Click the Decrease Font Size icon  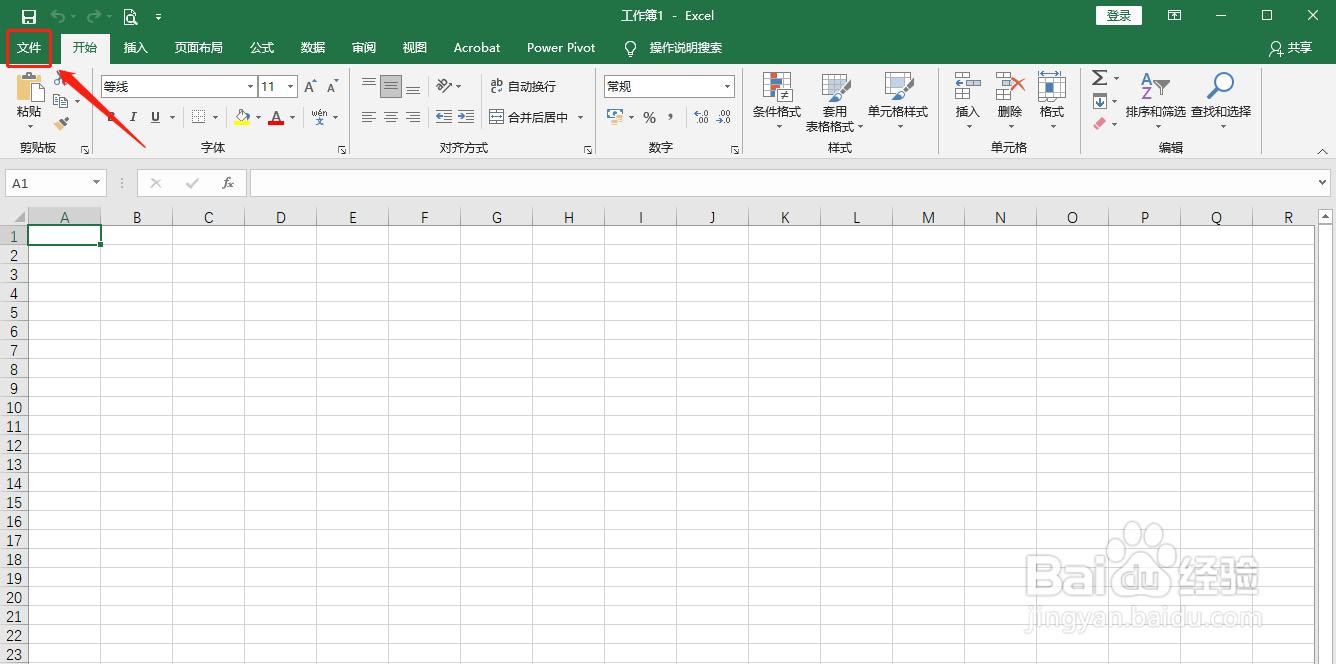point(333,87)
